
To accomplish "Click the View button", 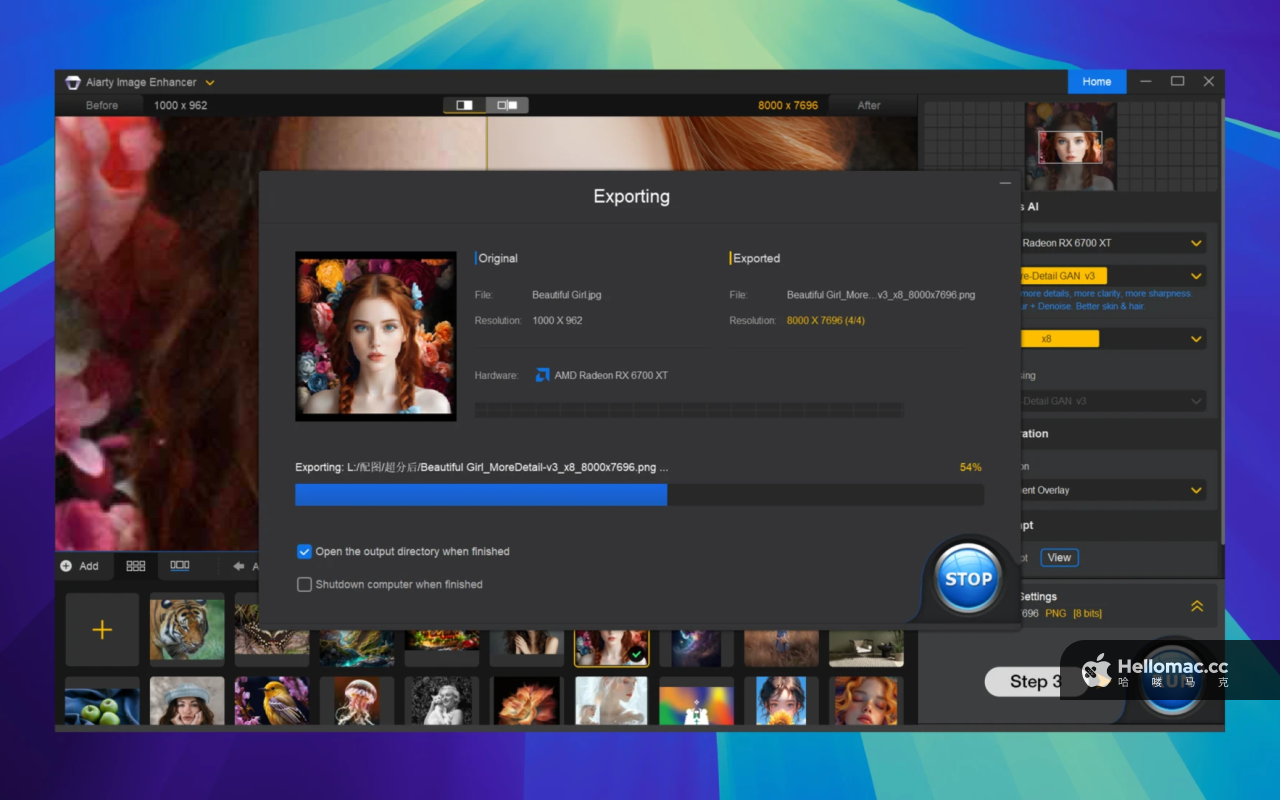I will point(1059,558).
